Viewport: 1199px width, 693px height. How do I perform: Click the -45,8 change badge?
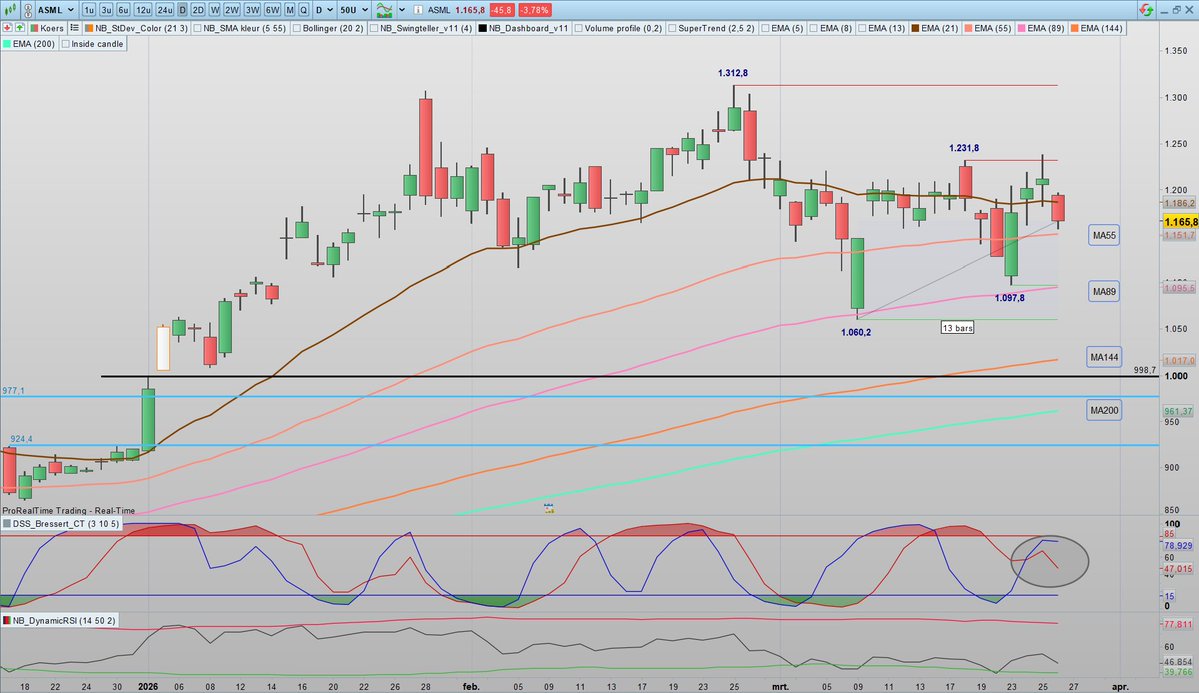coord(502,10)
